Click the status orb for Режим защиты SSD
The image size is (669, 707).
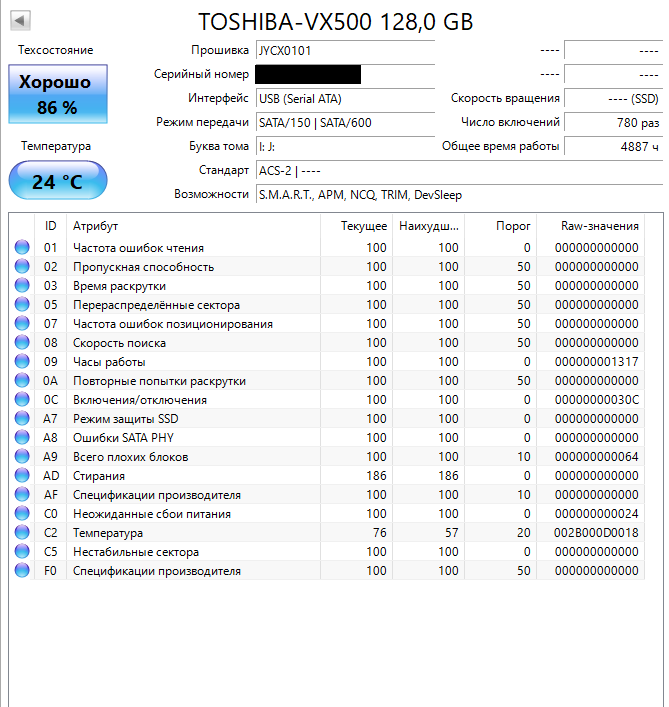tap(22, 418)
